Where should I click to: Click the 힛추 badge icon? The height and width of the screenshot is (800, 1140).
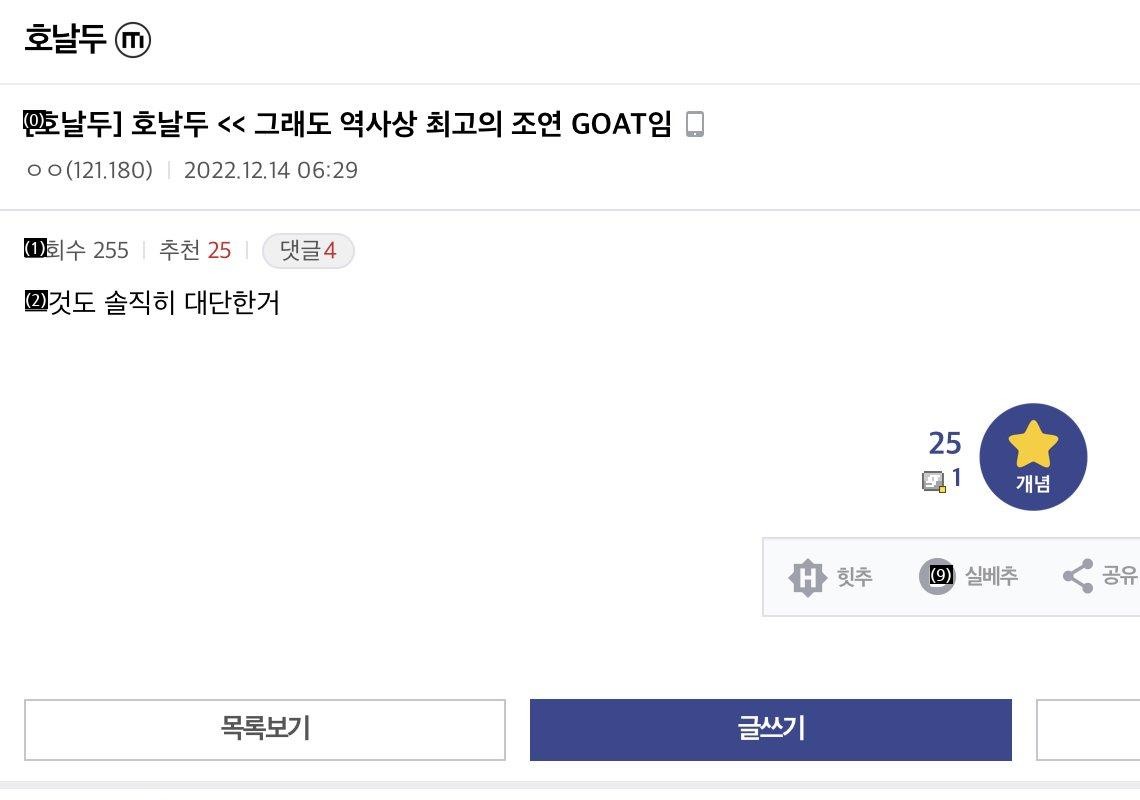[x=808, y=577]
